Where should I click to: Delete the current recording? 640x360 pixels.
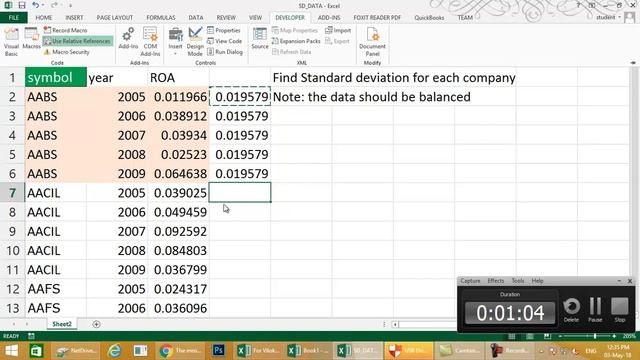click(571, 309)
